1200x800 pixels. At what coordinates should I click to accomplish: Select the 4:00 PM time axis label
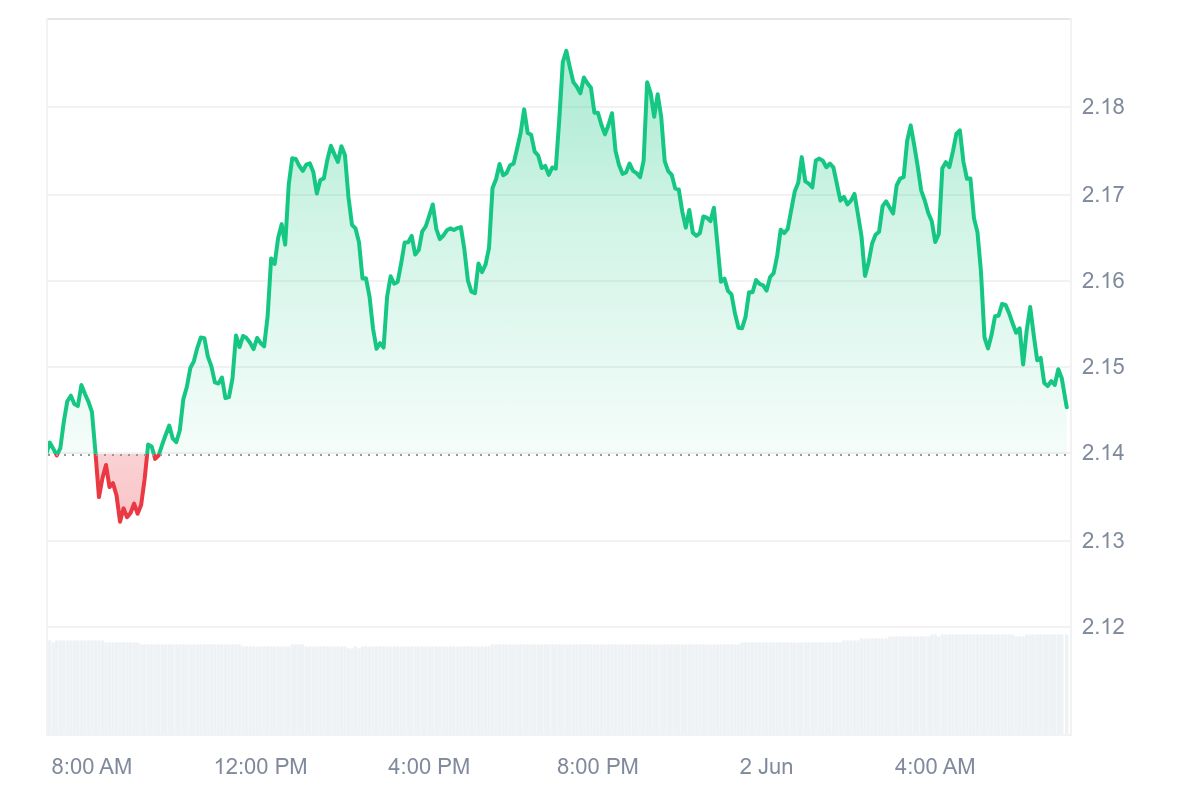tap(429, 767)
